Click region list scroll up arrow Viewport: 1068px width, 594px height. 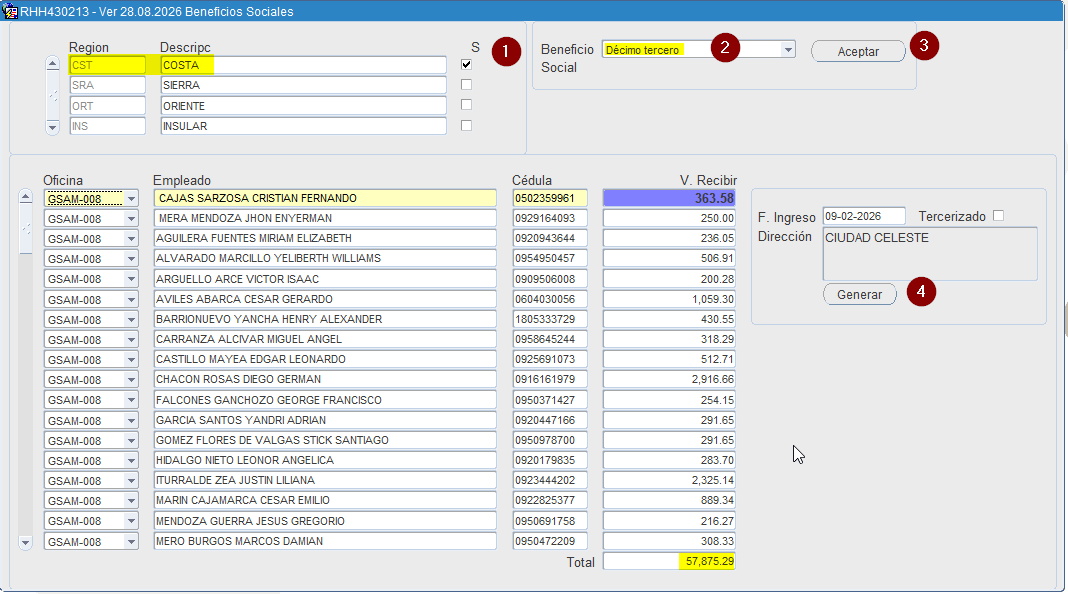coord(52,64)
